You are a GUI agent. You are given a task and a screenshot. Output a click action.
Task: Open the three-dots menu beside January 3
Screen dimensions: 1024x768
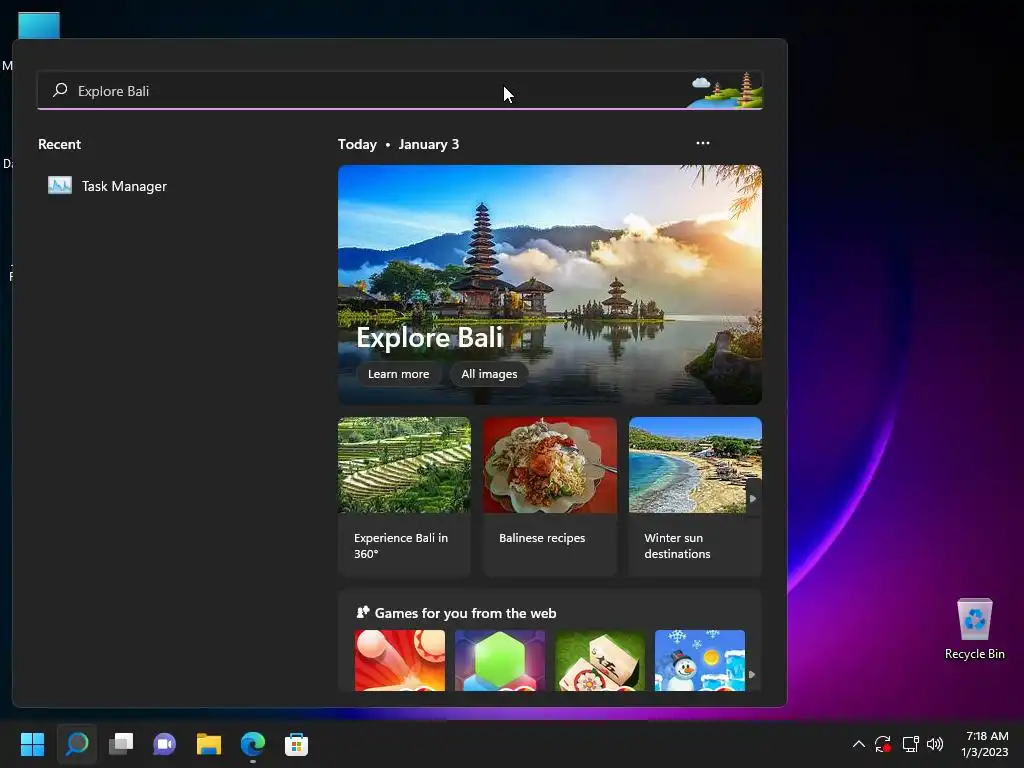pyautogui.click(x=703, y=143)
